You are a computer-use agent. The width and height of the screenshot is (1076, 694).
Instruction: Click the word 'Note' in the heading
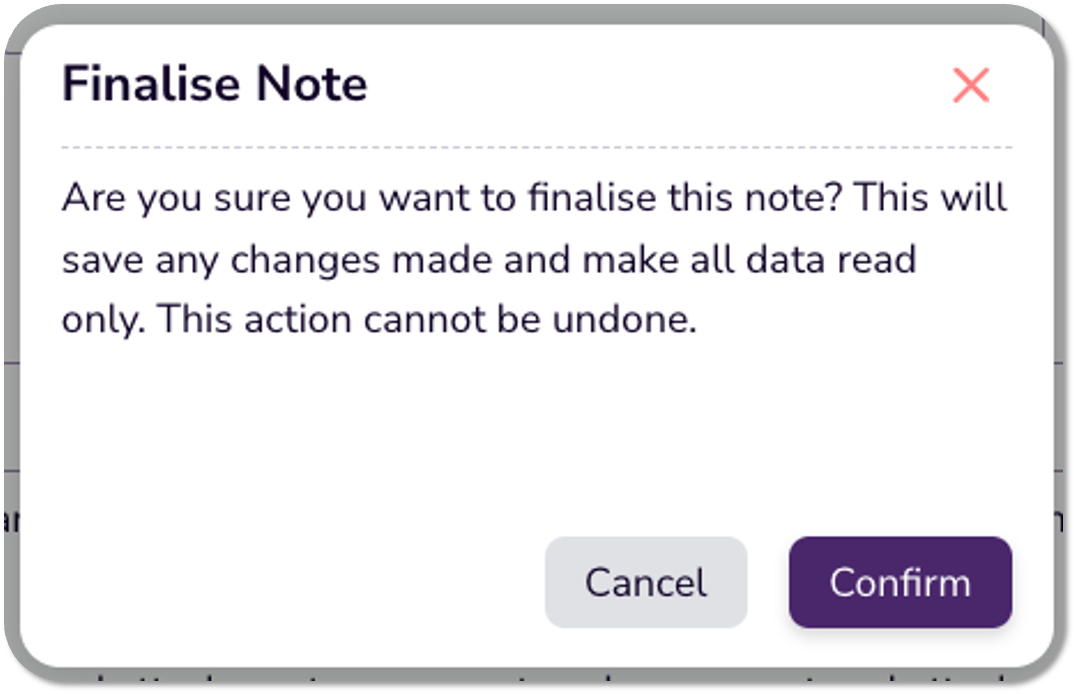point(312,84)
